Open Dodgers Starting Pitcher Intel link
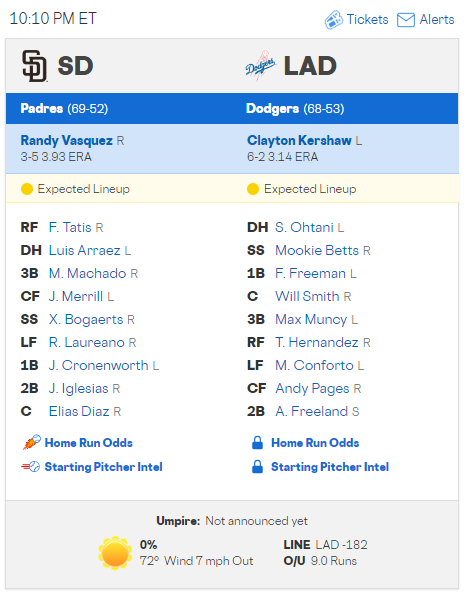This screenshot has height=598, width=466. (x=330, y=467)
